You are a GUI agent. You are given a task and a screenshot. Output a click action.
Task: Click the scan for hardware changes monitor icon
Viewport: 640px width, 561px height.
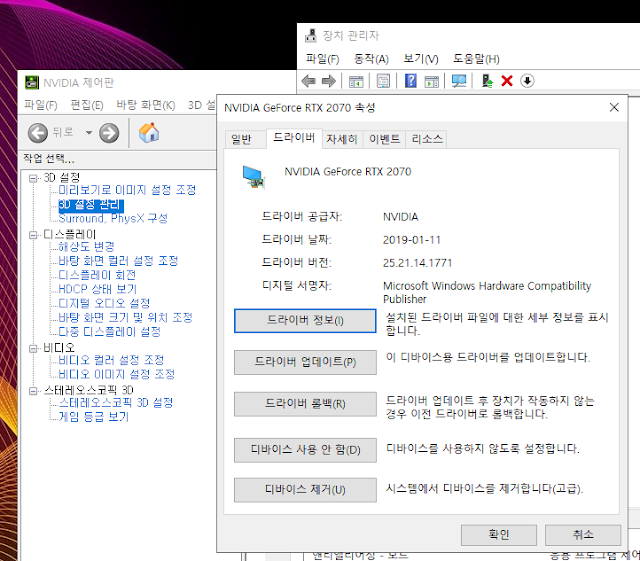point(459,81)
